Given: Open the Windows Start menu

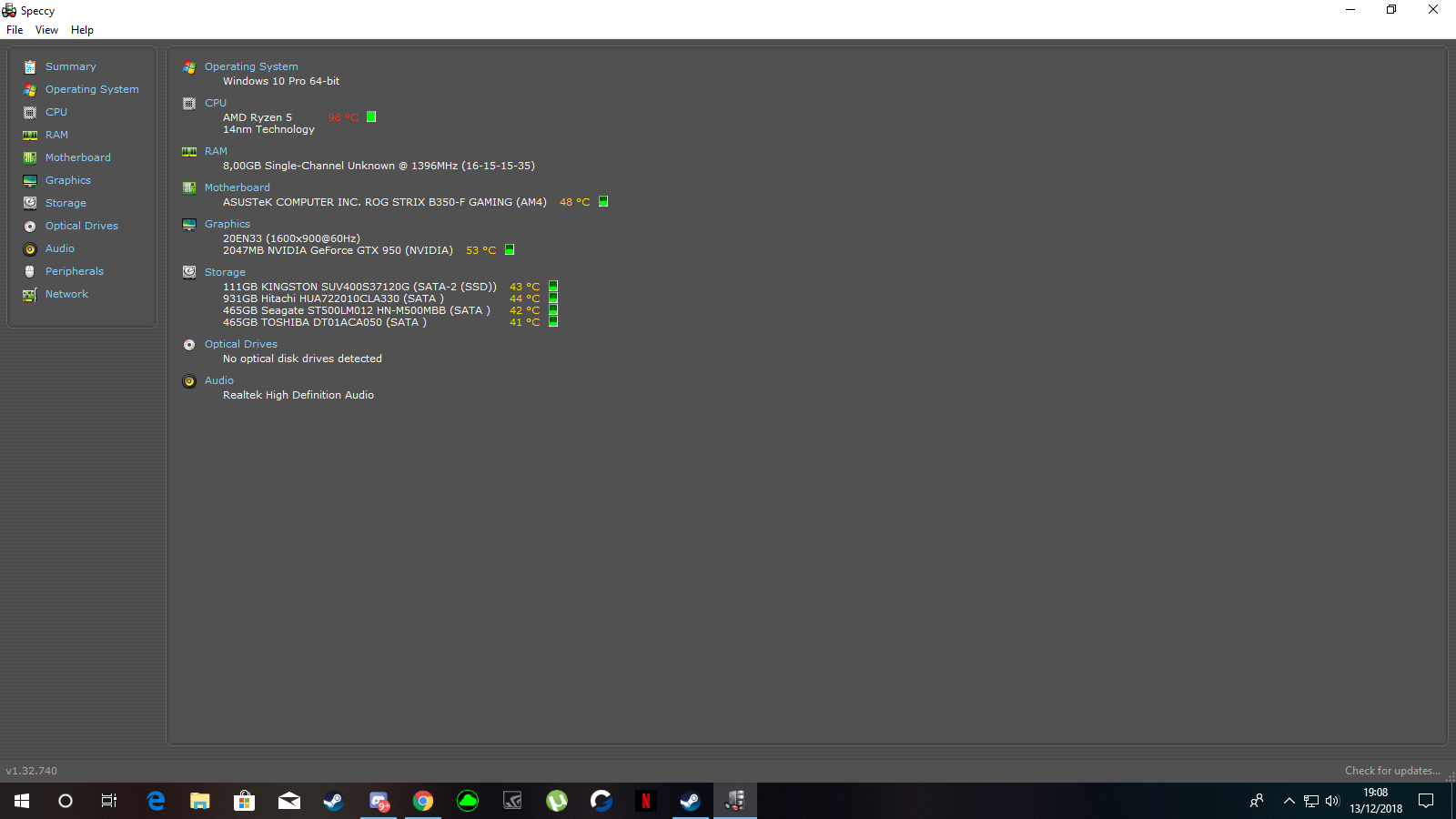Looking at the screenshot, I should [x=22, y=801].
